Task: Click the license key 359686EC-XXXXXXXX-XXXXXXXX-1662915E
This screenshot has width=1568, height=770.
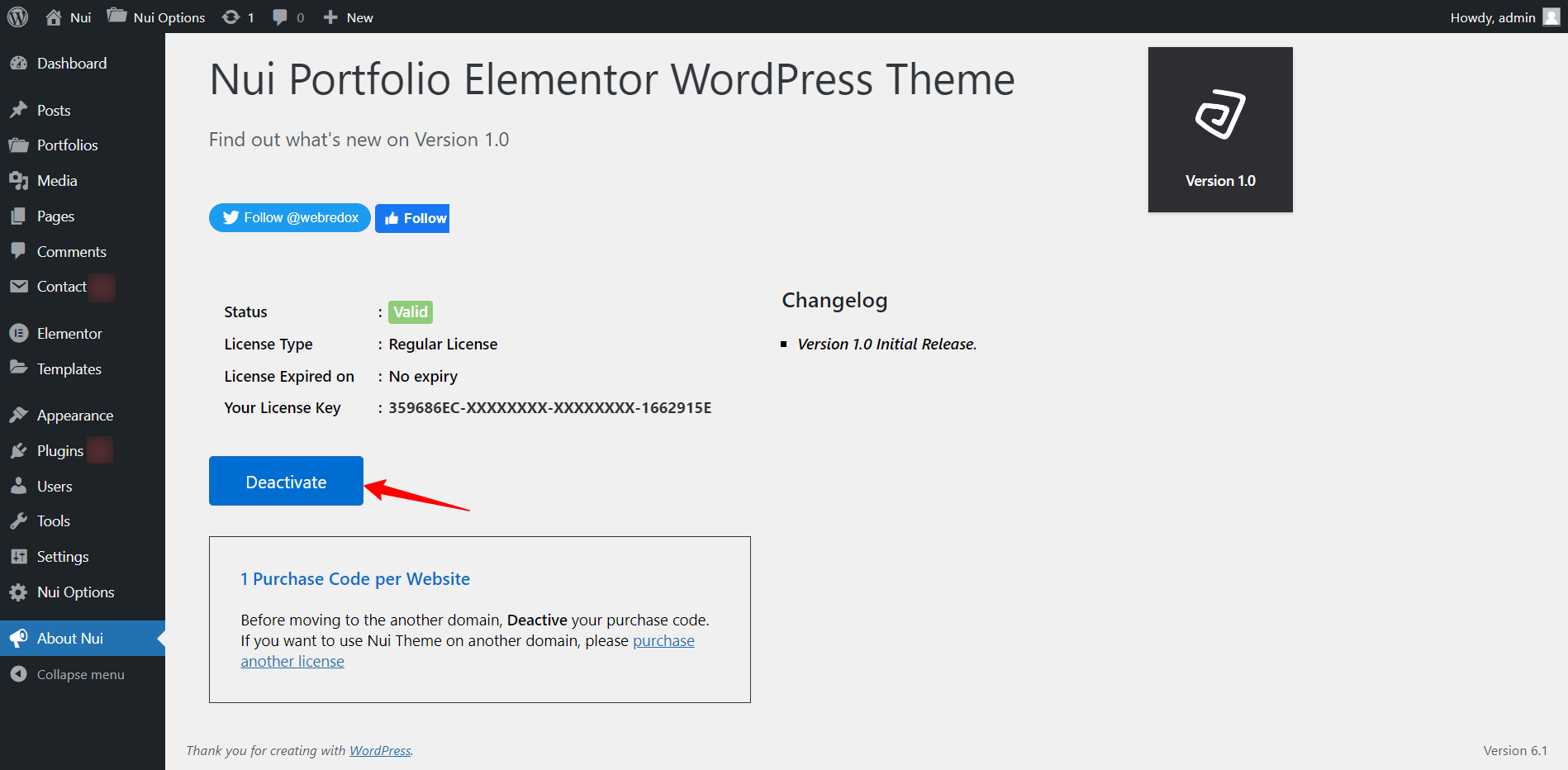Action: coord(550,408)
